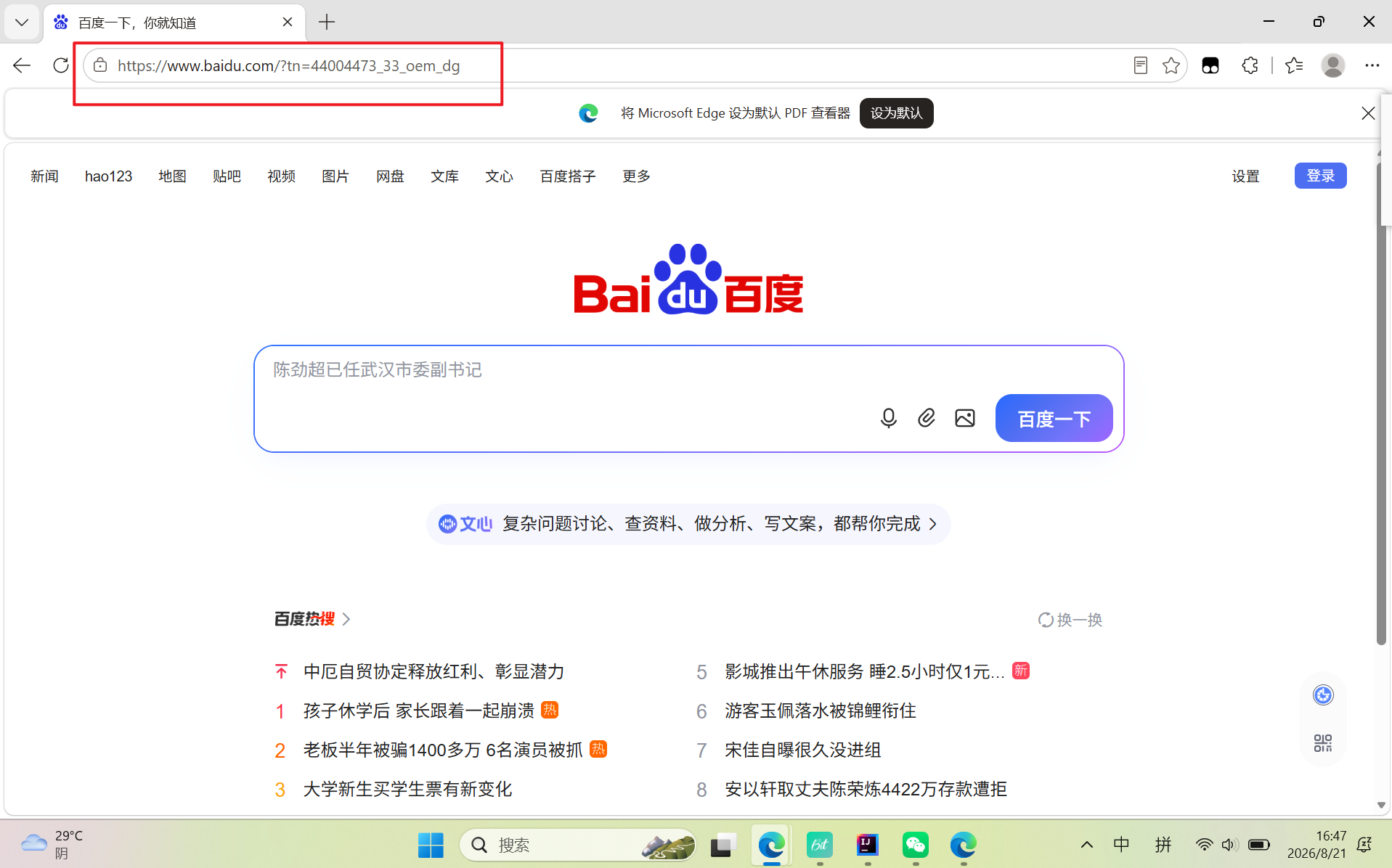Open the notification bell in tray
This screenshot has width=1392, height=868.
coord(1364,845)
